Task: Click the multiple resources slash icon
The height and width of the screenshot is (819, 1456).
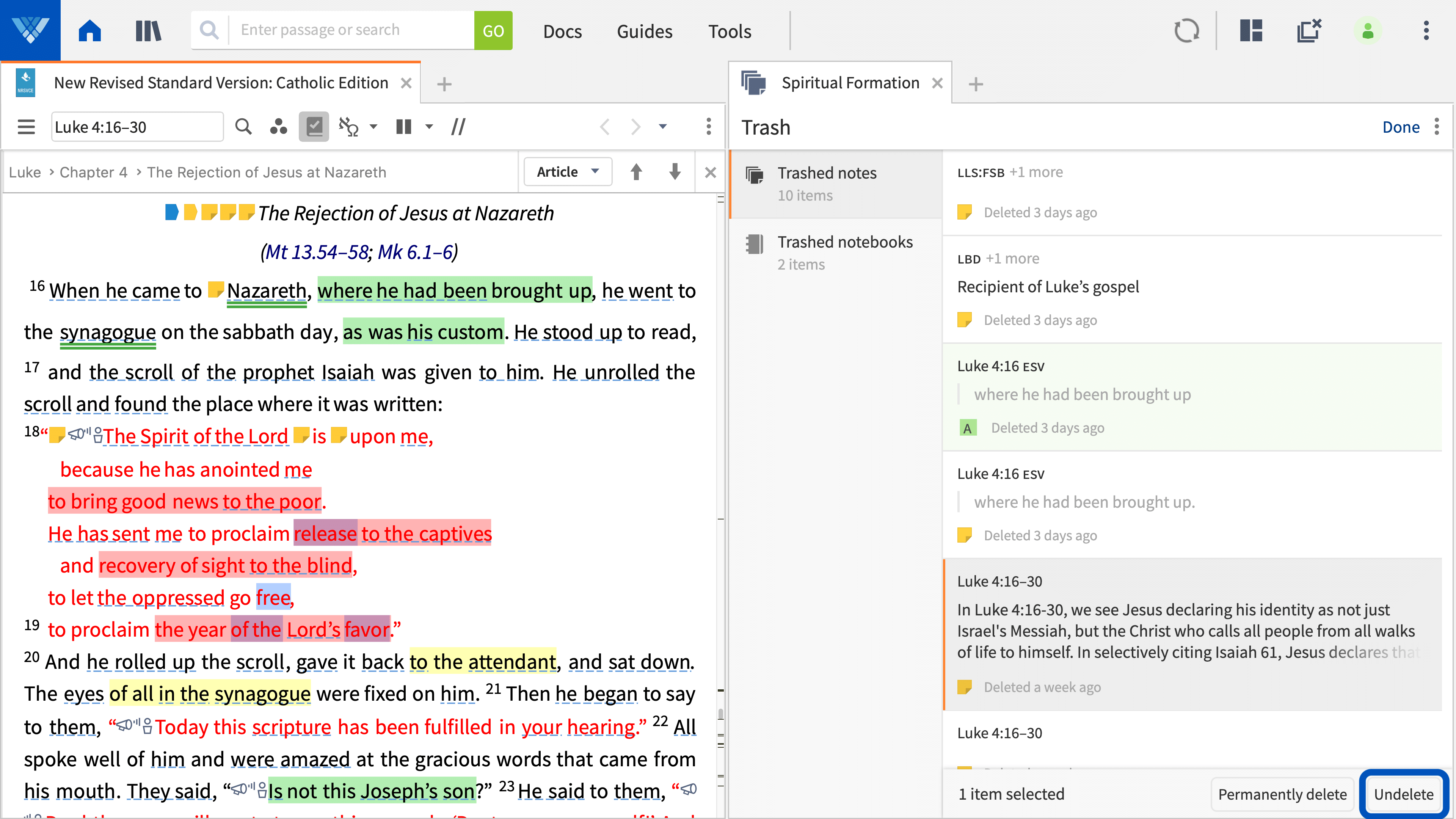Action: (458, 127)
